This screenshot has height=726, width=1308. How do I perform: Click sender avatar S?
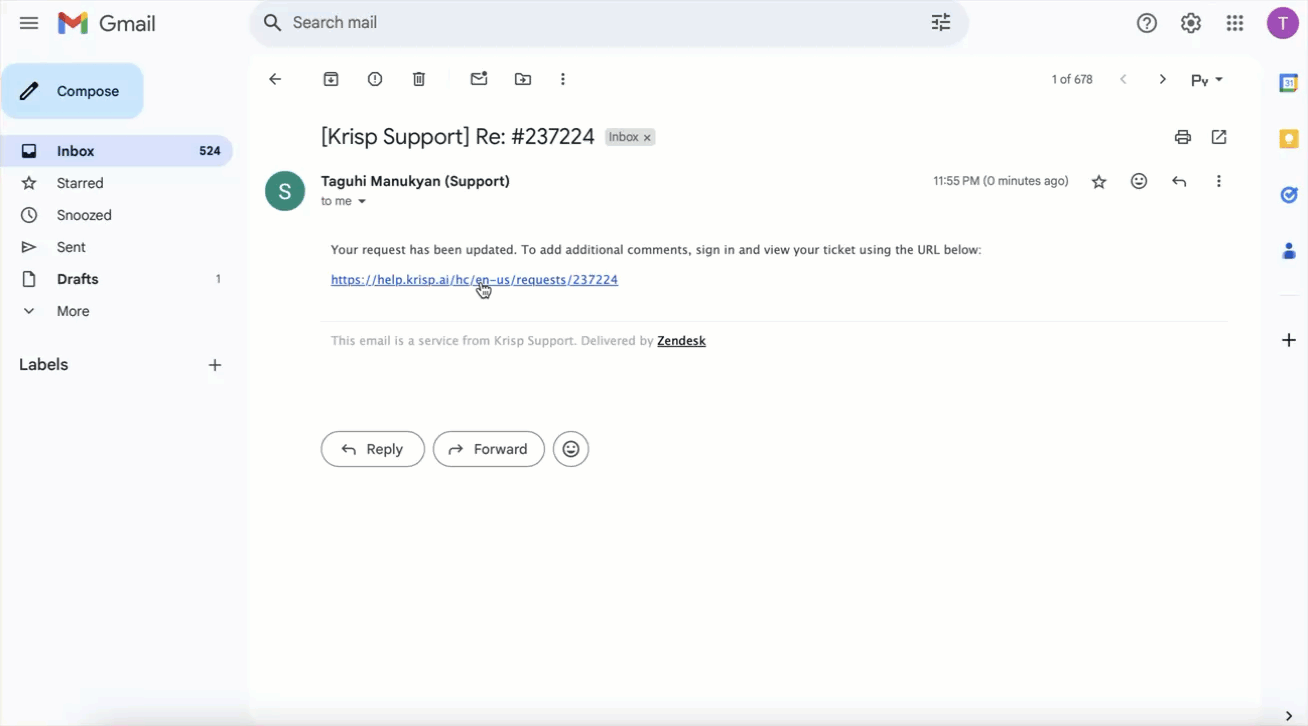click(285, 191)
